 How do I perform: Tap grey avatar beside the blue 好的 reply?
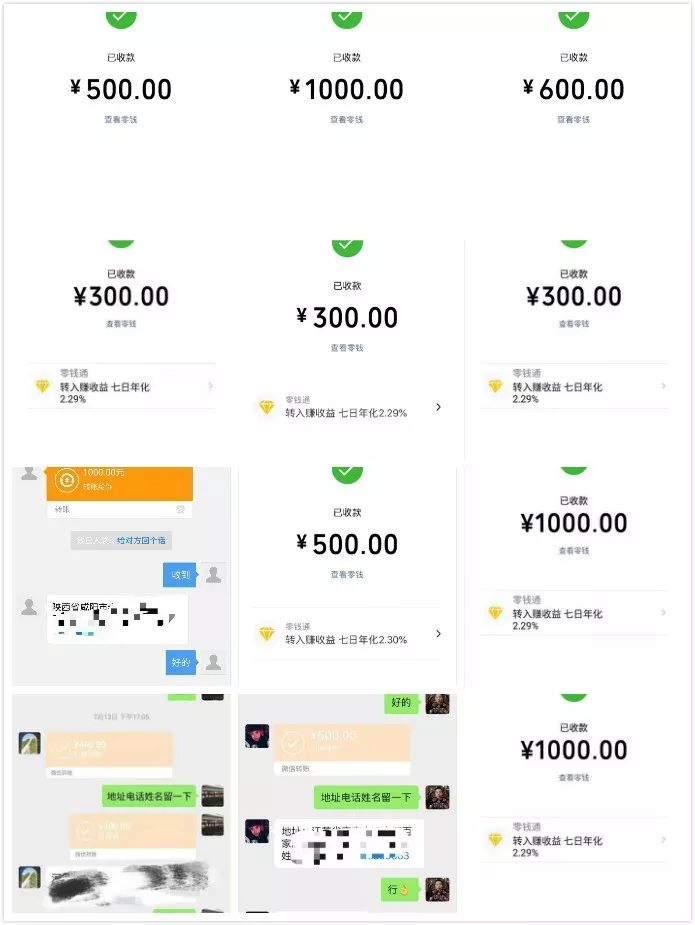(213, 662)
